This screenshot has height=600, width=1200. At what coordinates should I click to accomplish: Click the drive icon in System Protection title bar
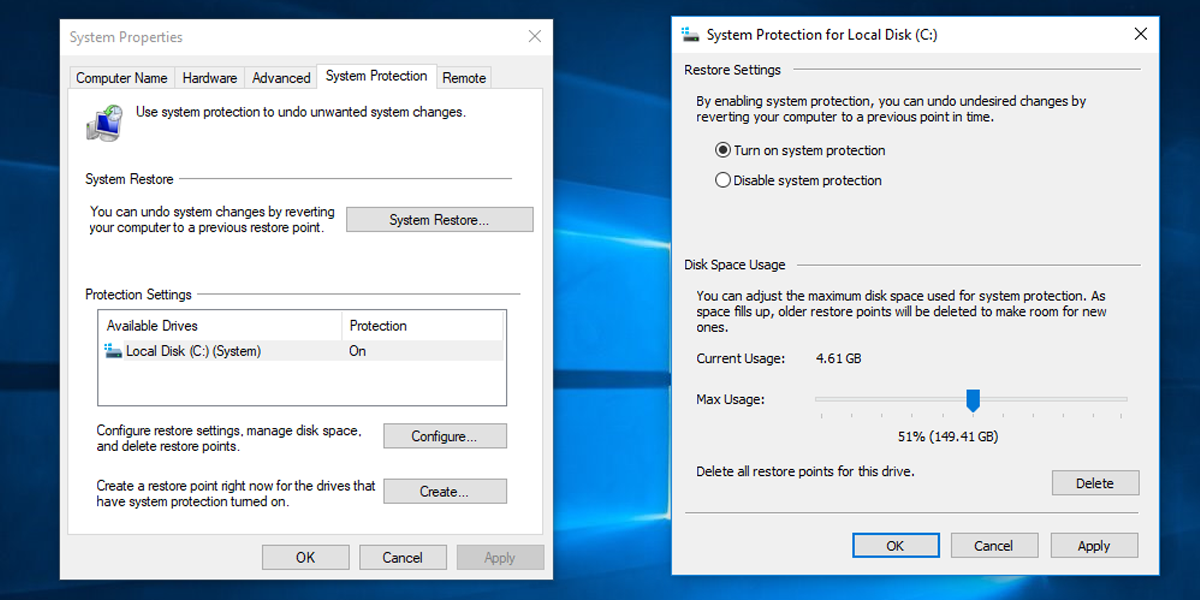689,33
